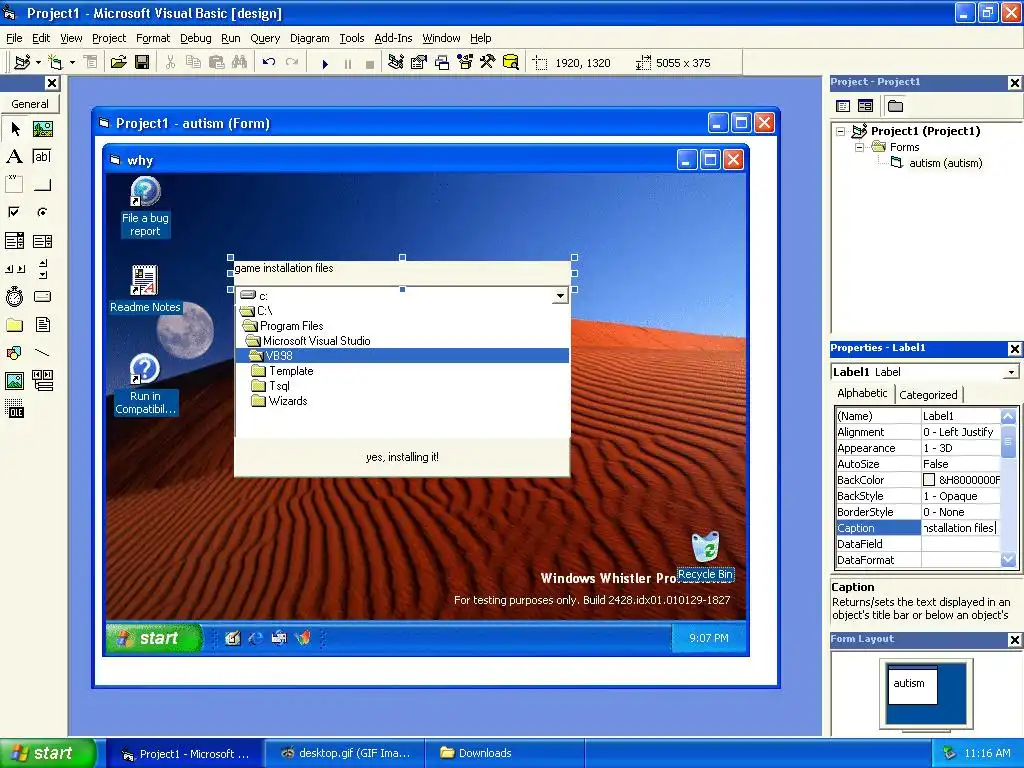Select the Label control tool

(14, 157)
